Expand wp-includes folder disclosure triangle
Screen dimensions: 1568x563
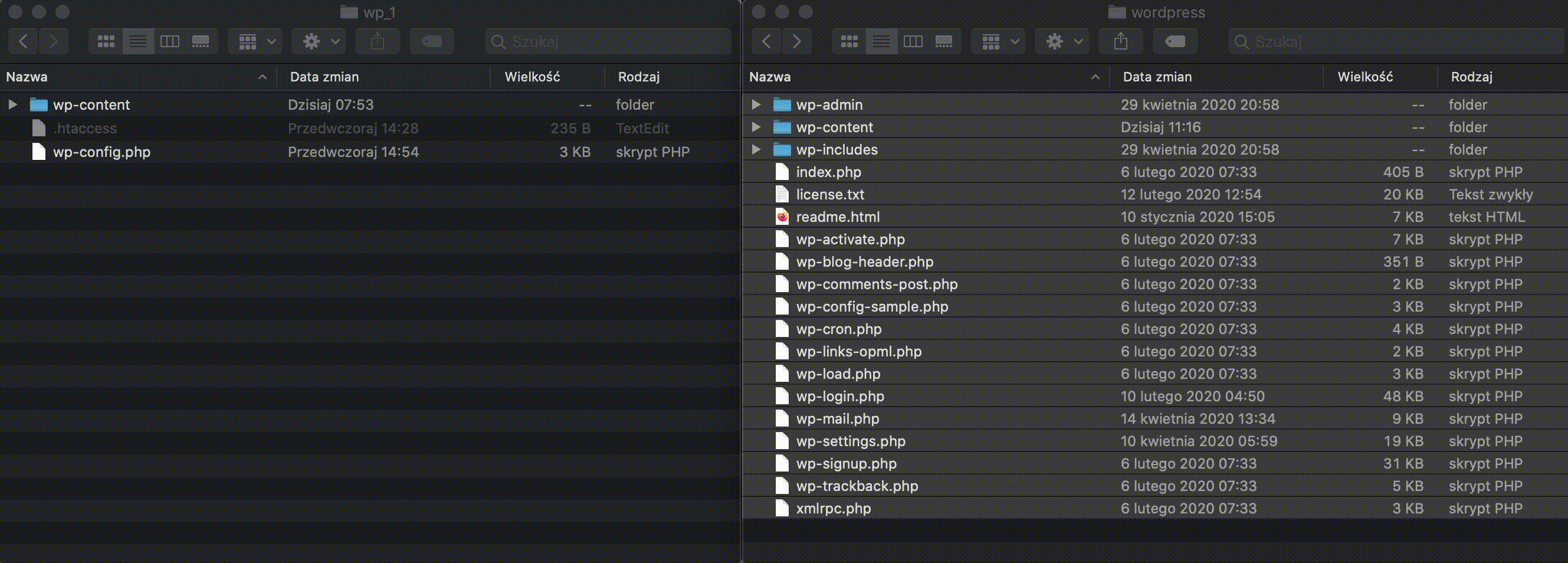[756, 149]
